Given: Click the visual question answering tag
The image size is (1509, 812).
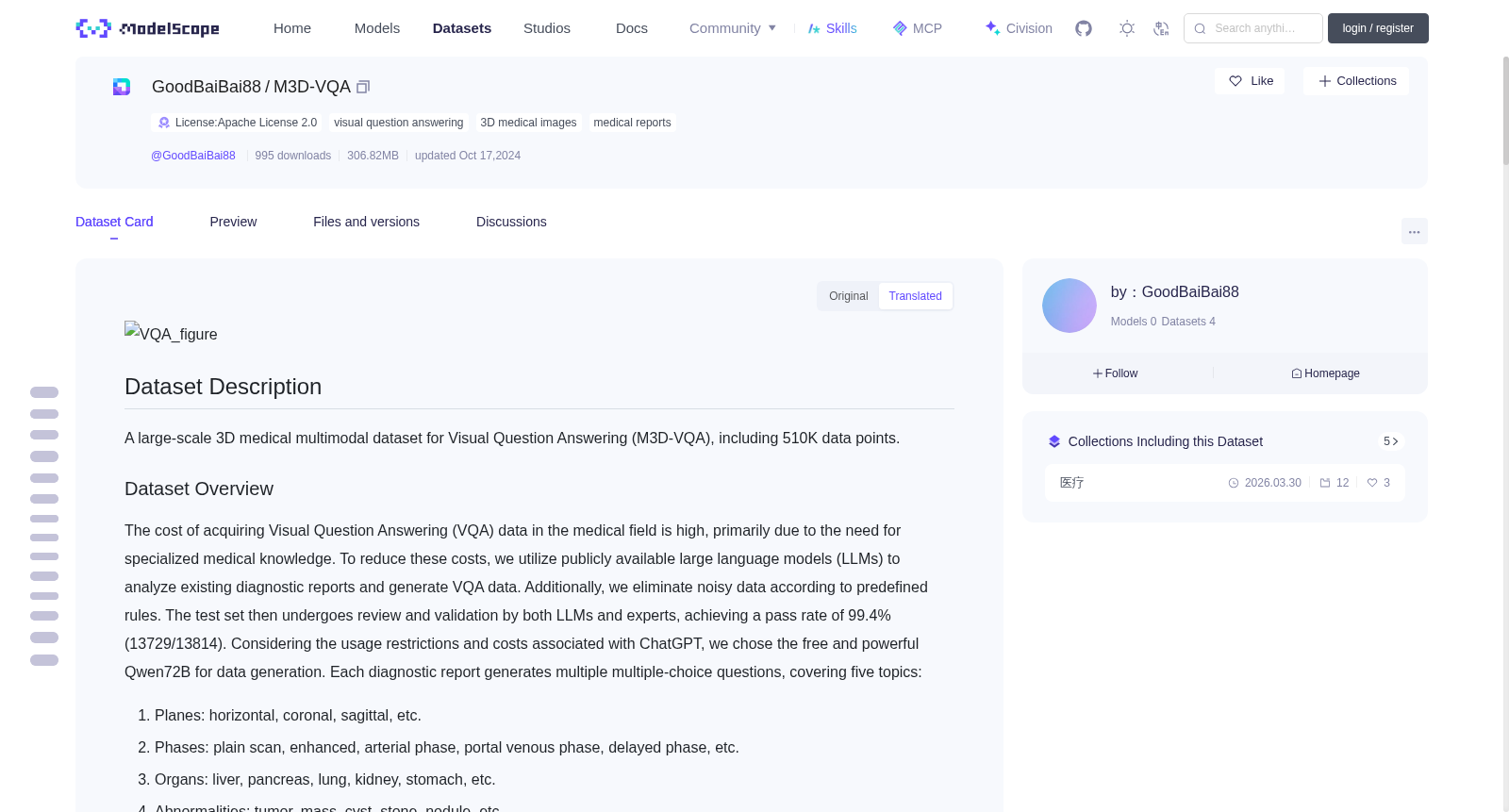Looking at the screenshot, I should coord(398,123).
